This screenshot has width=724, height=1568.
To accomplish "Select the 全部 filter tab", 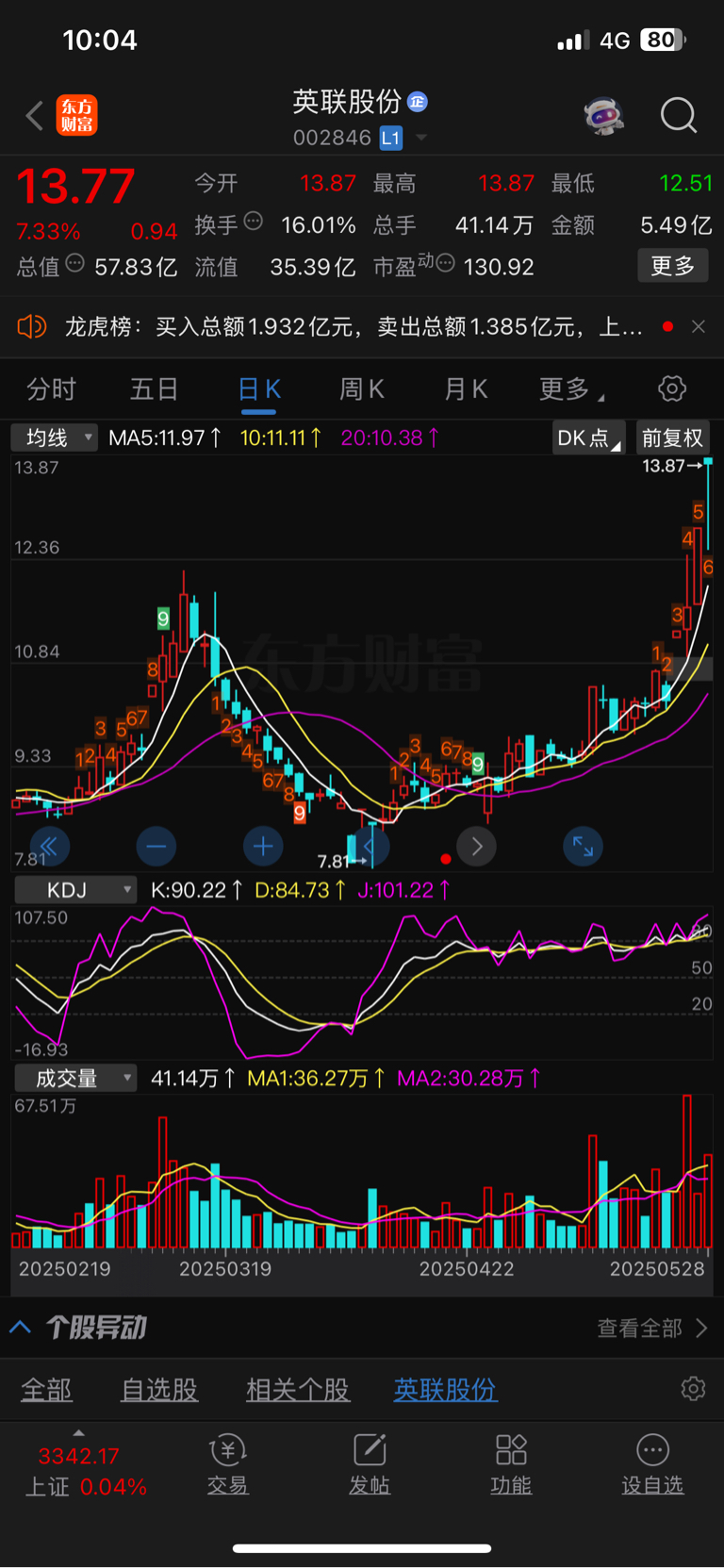I will pyautogui.click(x=46, y=1390).
